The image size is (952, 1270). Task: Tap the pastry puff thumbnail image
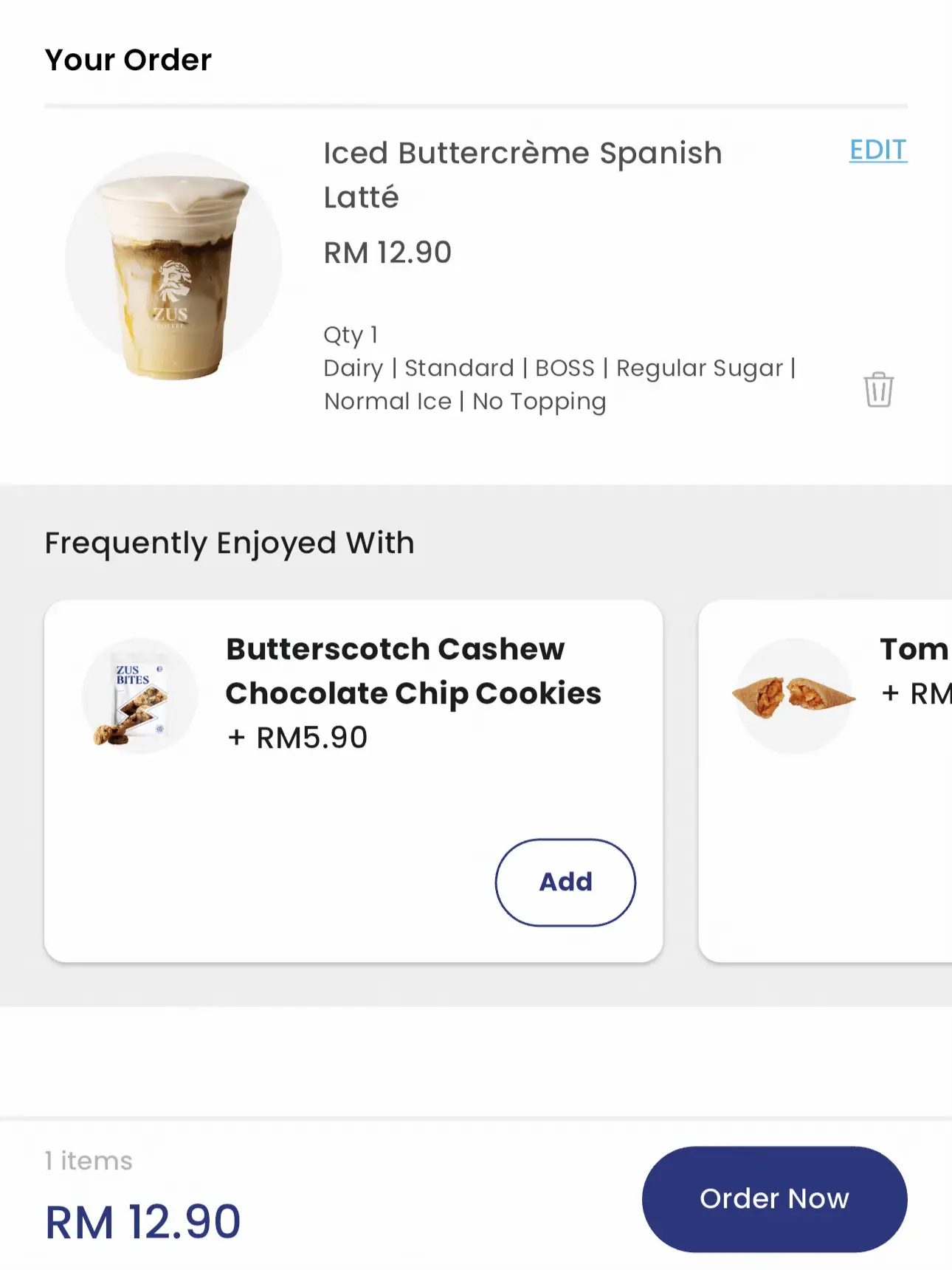point(794,696)
